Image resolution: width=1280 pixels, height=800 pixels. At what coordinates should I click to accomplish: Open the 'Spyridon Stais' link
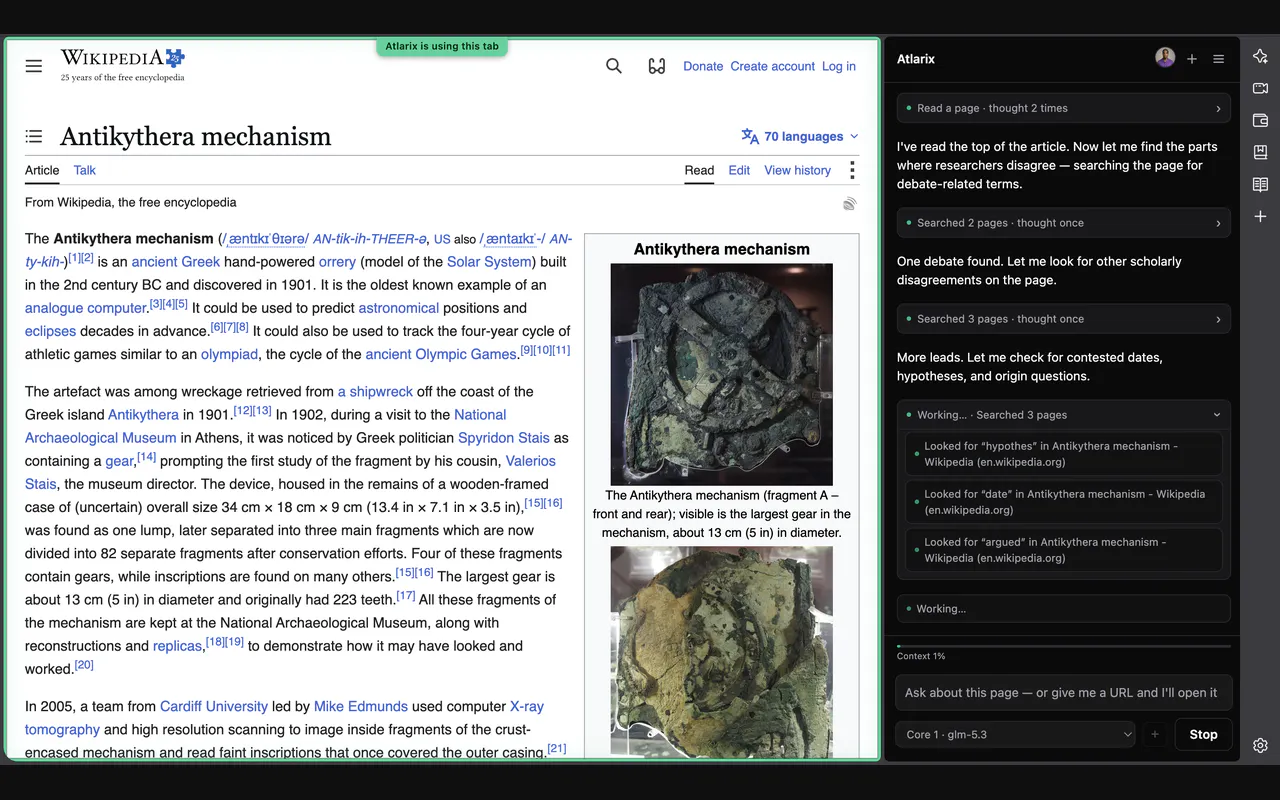click(x=504, y=438)
